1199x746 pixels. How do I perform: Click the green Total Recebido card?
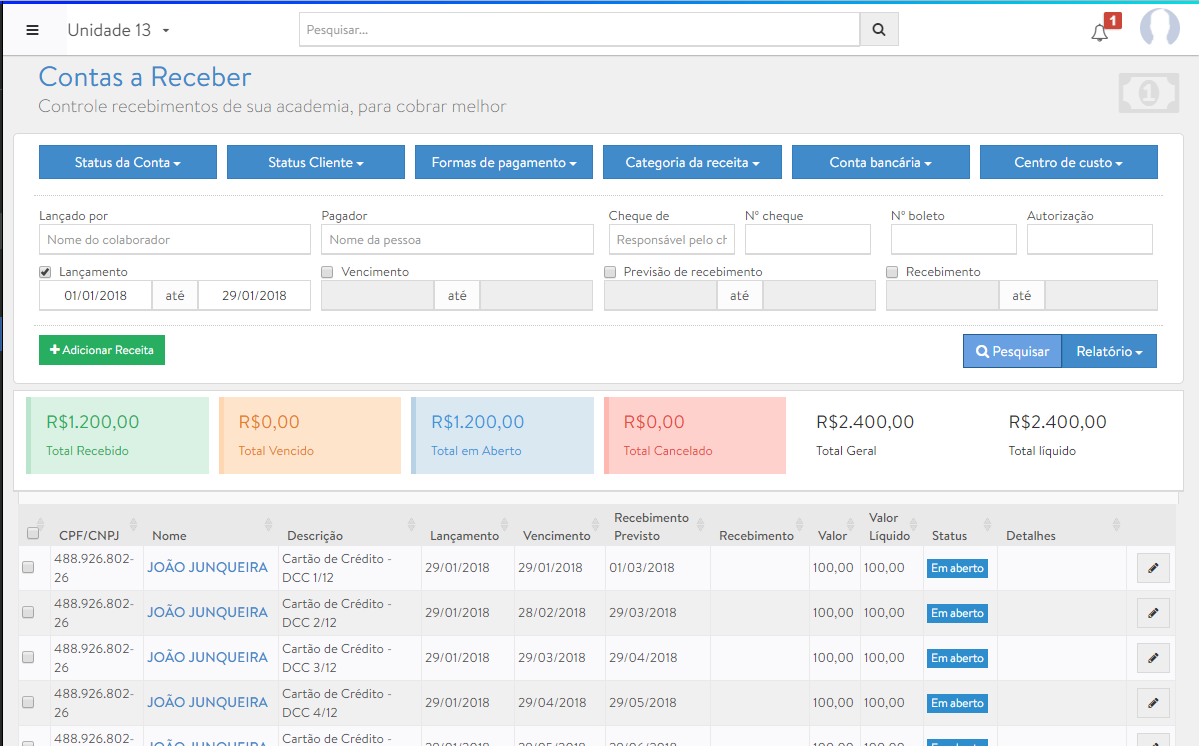[x=118, y=435]
